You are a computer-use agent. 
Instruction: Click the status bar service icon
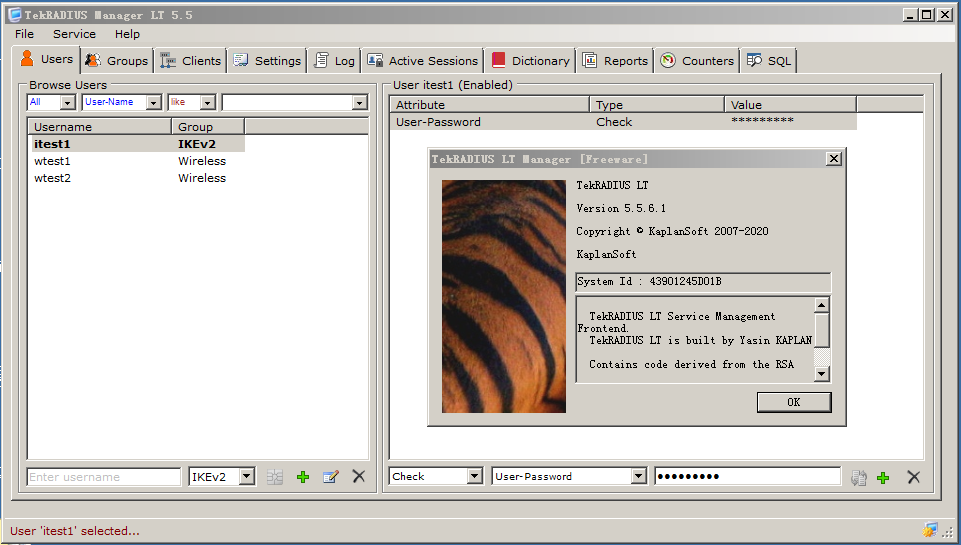coord(930,530)
